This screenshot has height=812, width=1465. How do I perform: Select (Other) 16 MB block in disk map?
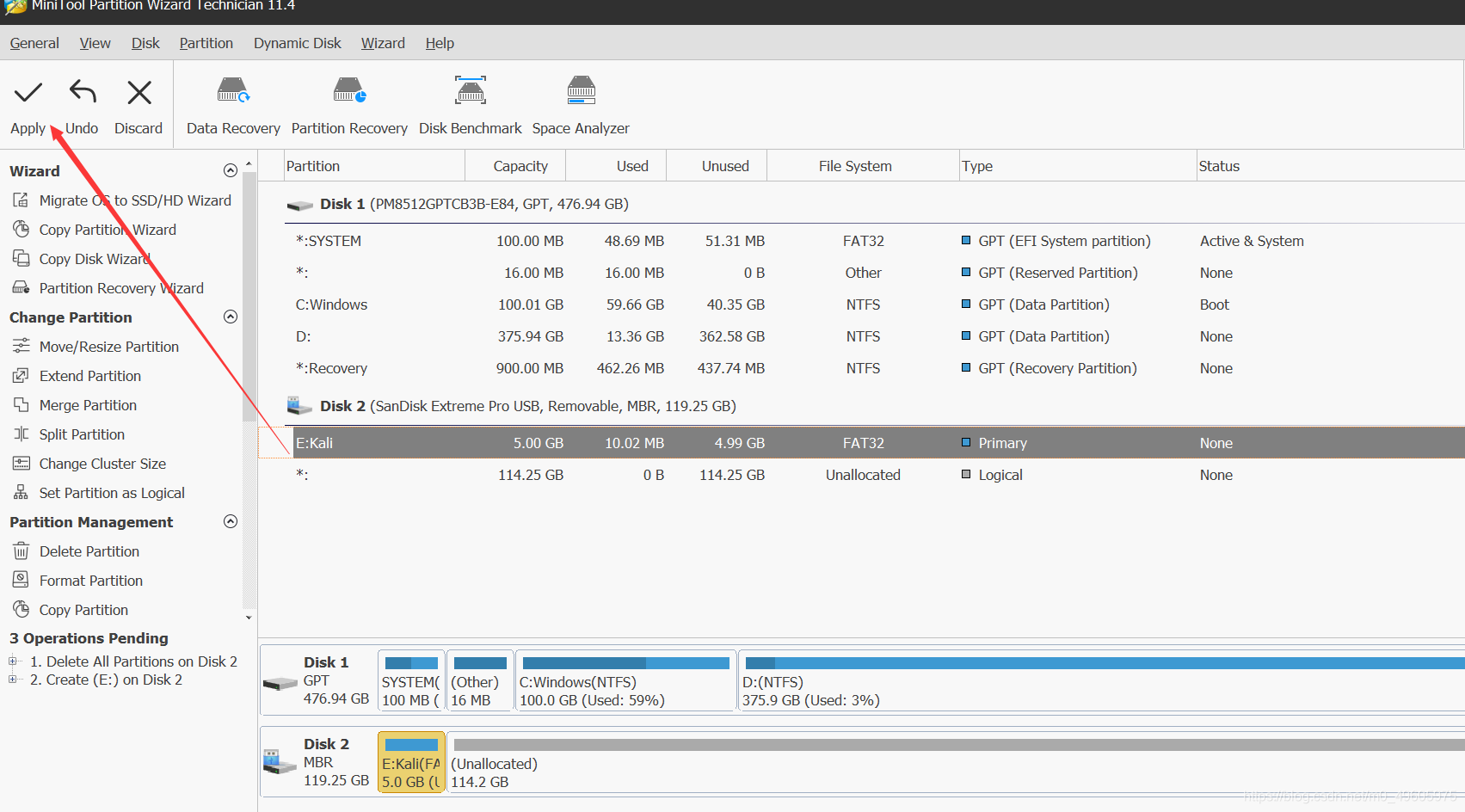tap(480, 680)
